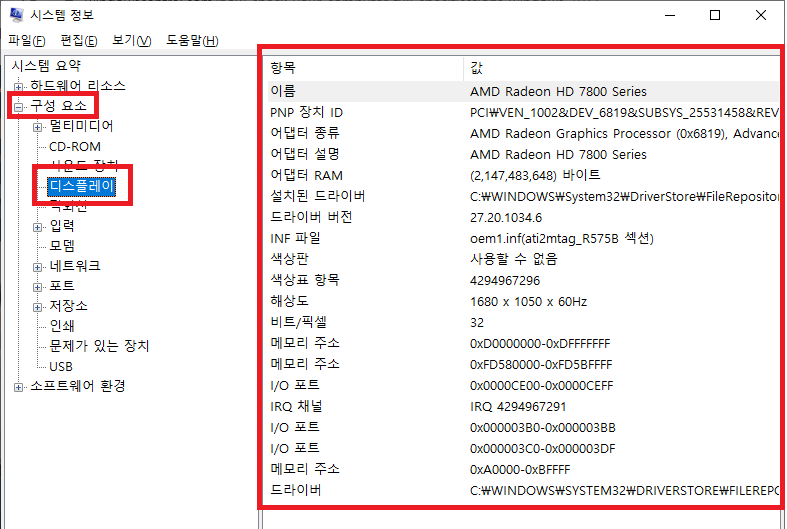
Task: Select 소프트웨어 환경 in the tree
Action: [78, 386]
